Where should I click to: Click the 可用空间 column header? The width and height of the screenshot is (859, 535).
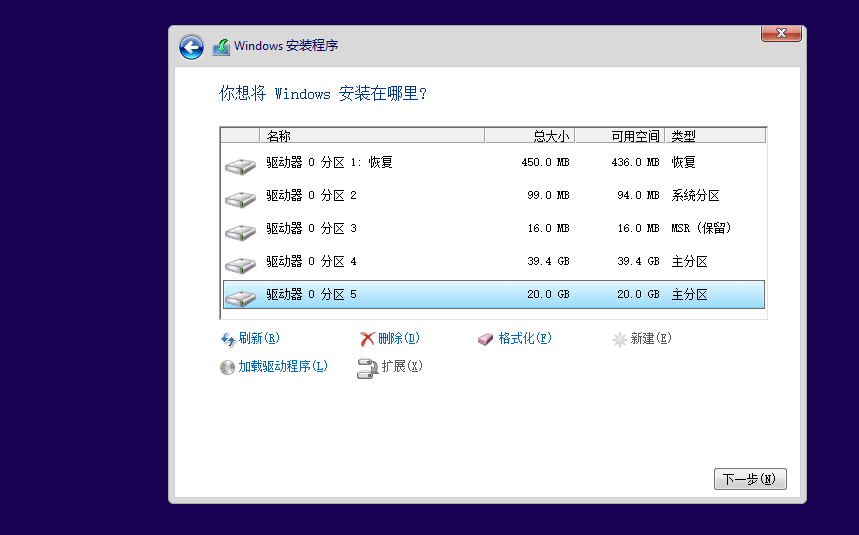point(620,136)
